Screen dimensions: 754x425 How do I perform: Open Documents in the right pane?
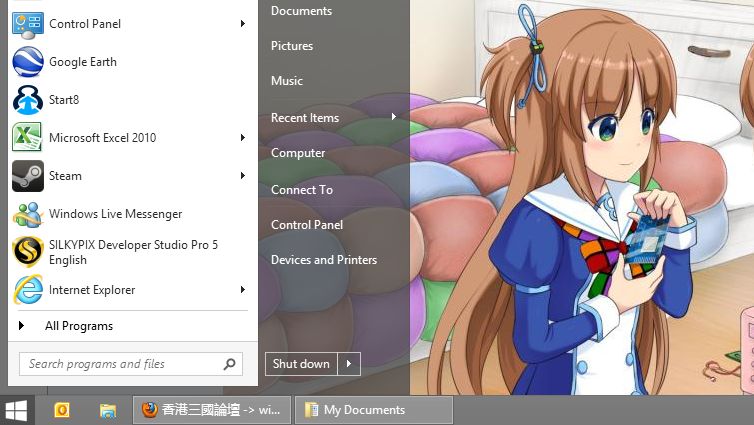tap(302, 11)
